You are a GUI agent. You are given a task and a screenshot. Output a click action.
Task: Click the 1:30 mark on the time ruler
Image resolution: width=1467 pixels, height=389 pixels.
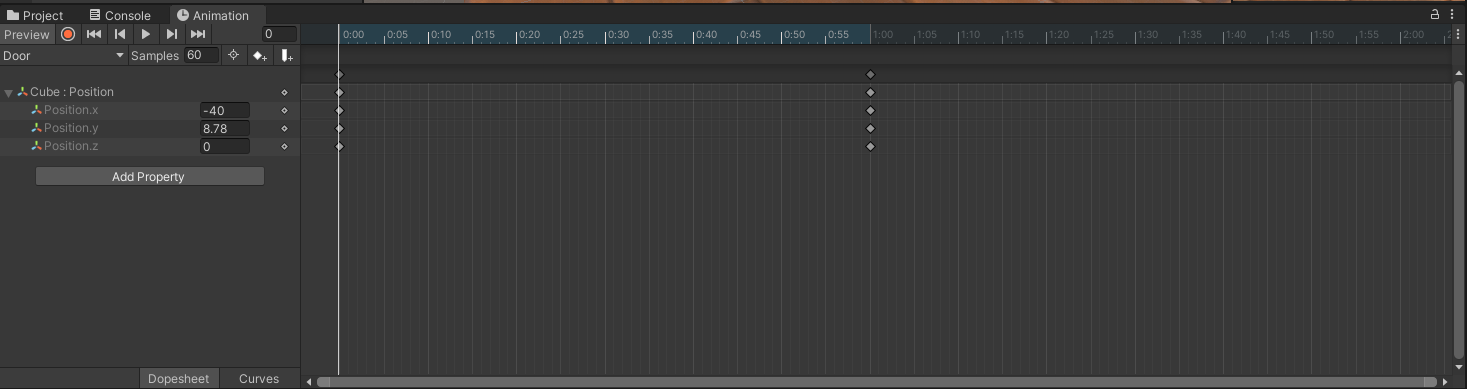1147,35
